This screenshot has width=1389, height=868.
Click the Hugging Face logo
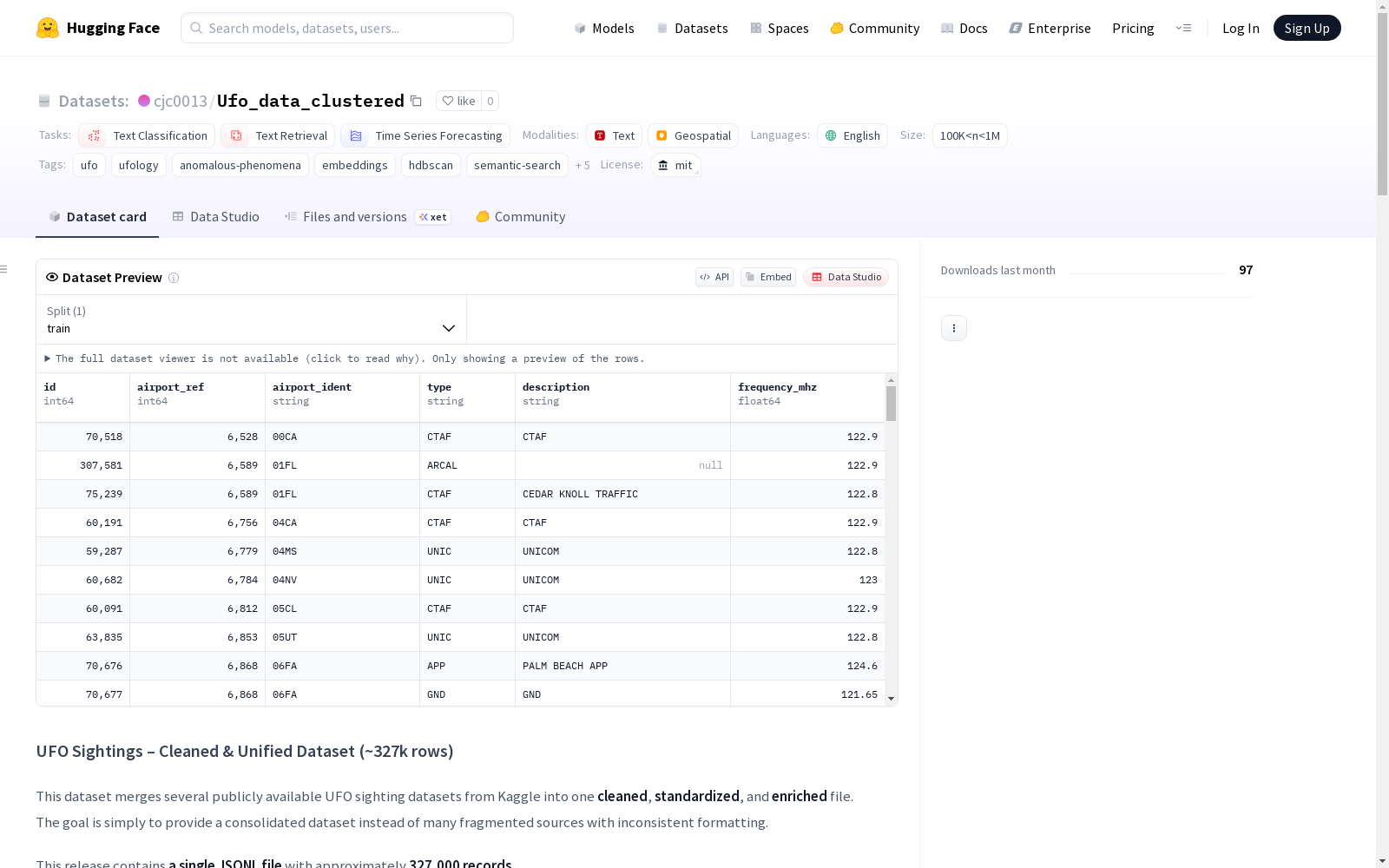coord(98,28)
